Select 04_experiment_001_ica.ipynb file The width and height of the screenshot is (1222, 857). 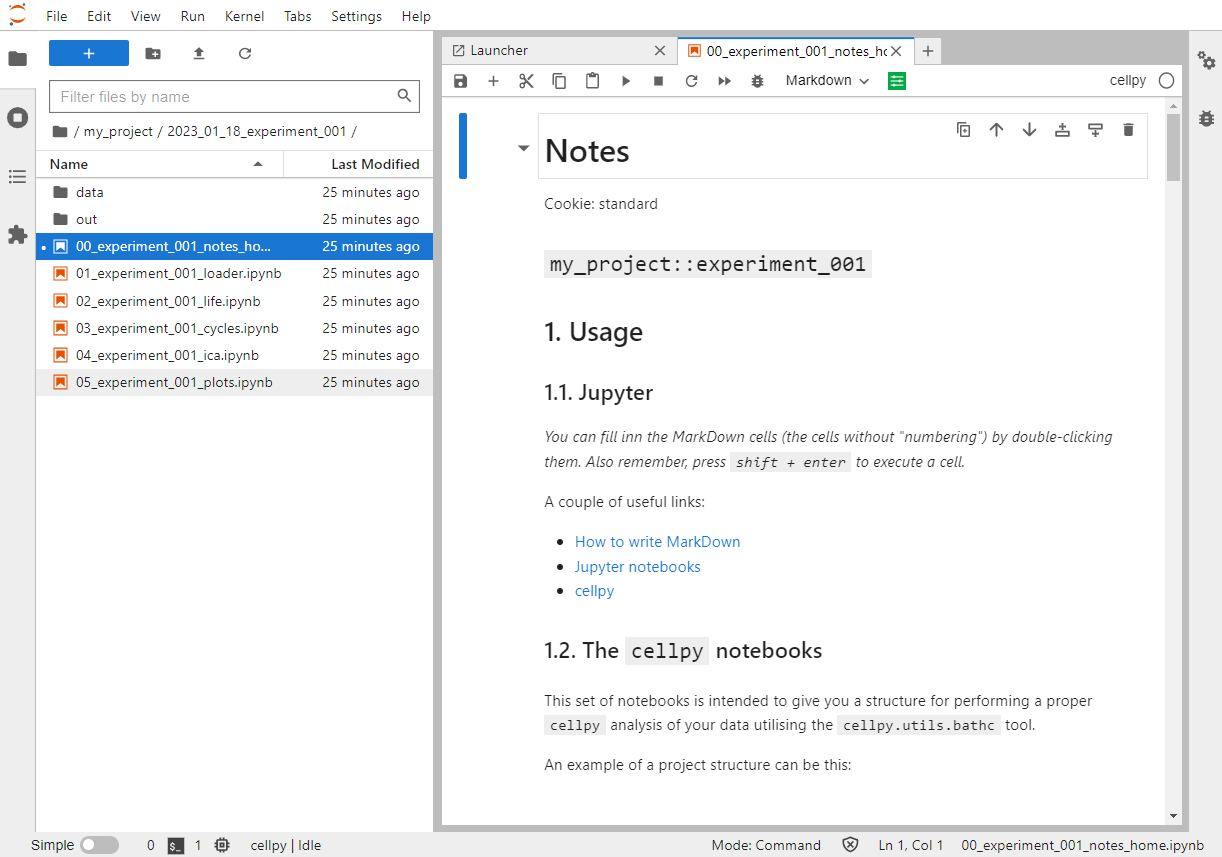point(234,355)
